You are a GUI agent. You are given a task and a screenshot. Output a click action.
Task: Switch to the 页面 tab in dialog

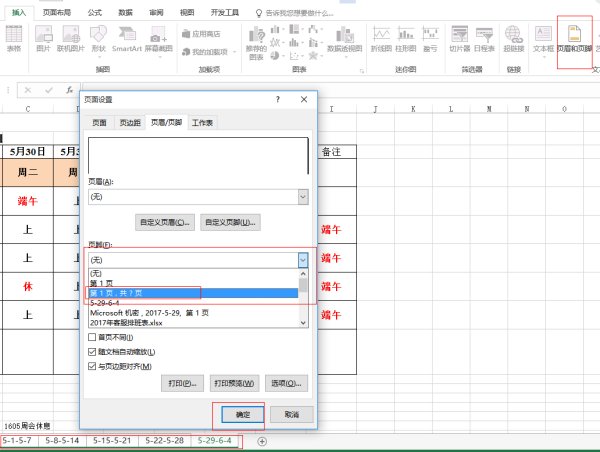point(99,123)
